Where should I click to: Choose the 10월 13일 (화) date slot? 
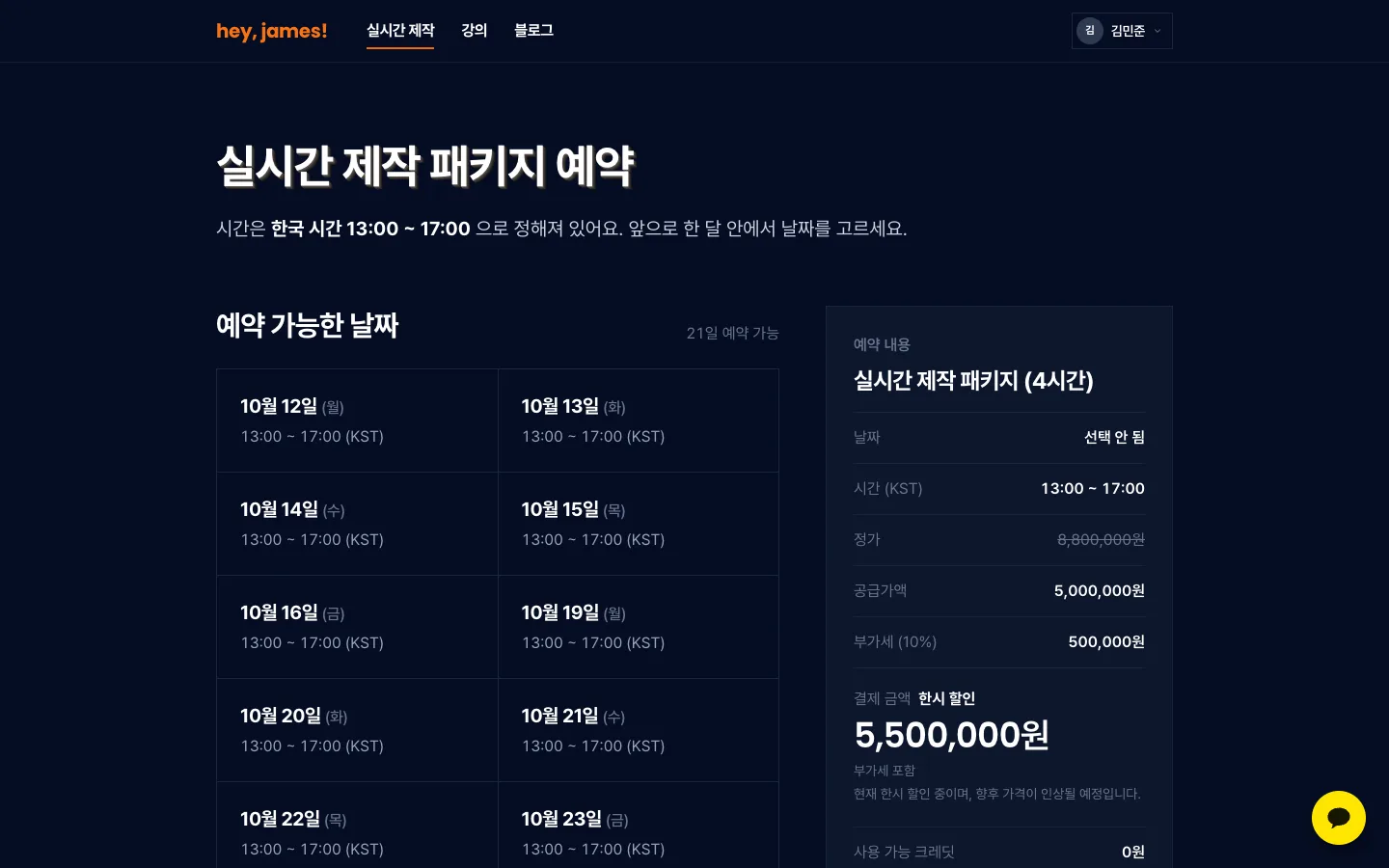click(639, 420)
